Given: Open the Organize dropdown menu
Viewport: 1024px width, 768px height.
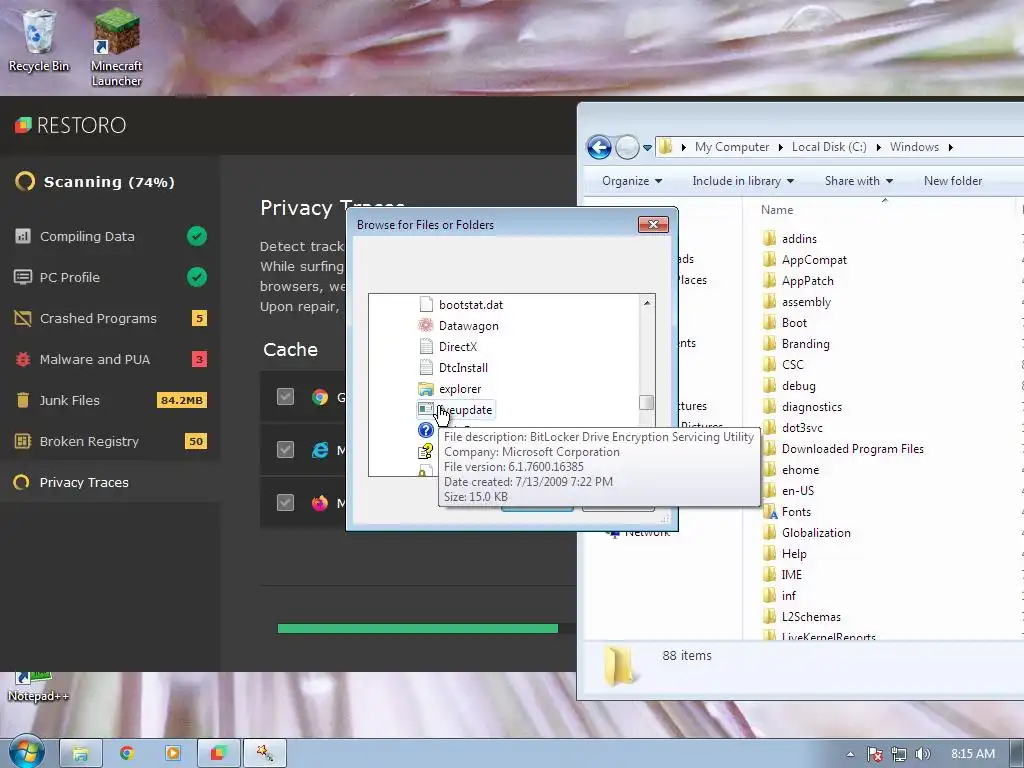Looking at the screenshot, I should [x=632, y=181].
